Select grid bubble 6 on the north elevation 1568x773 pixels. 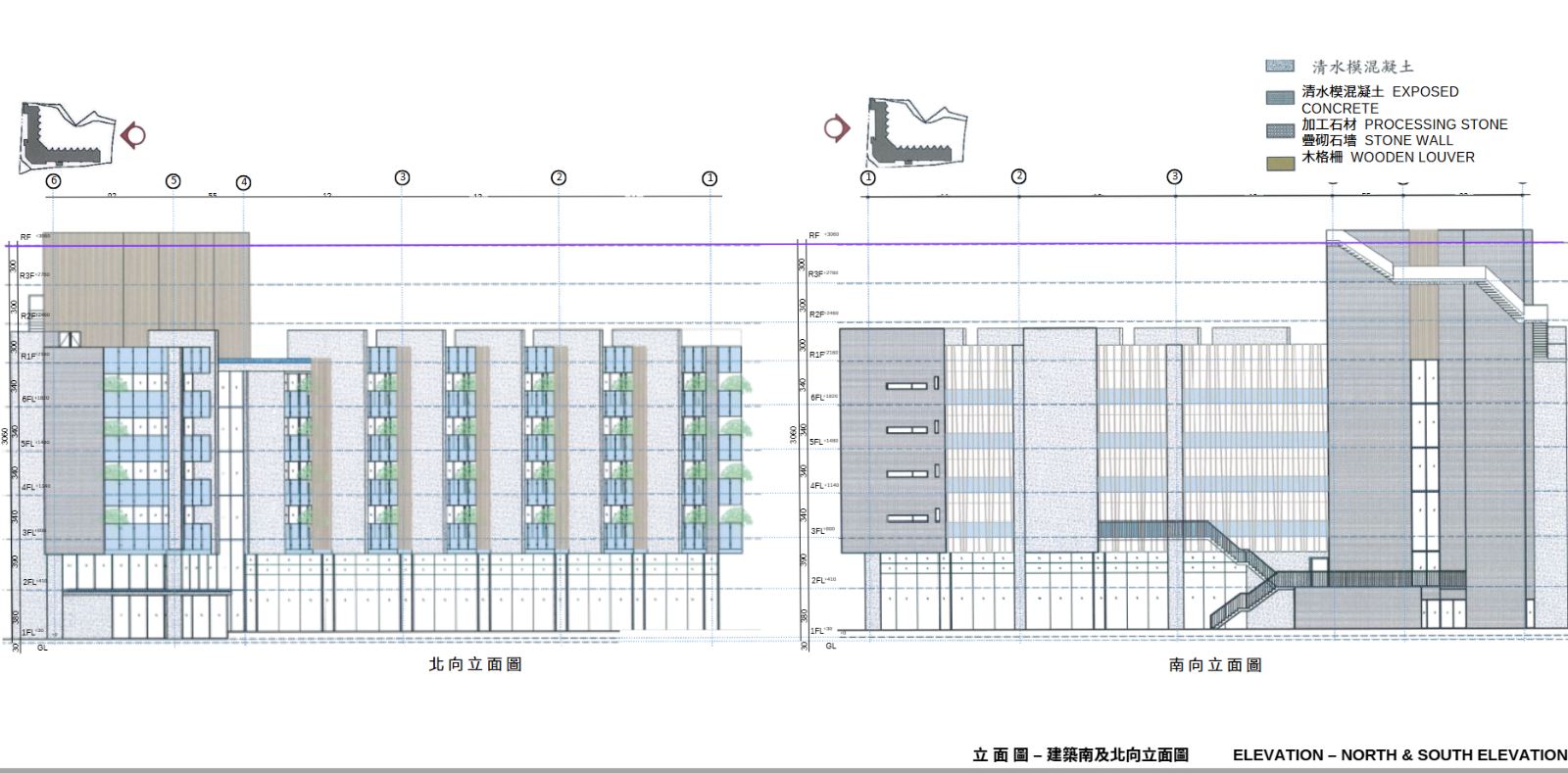point(53,181)
